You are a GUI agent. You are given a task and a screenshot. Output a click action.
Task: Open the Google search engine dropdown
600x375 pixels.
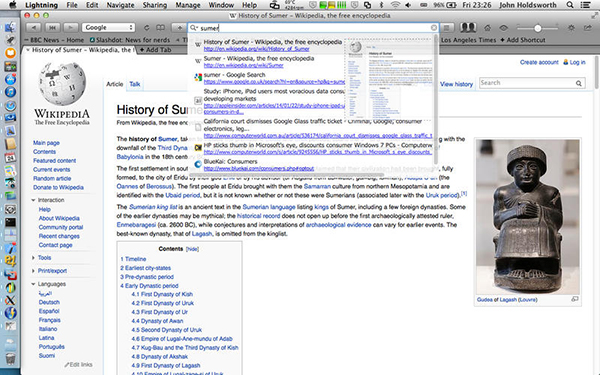[108, 28]
